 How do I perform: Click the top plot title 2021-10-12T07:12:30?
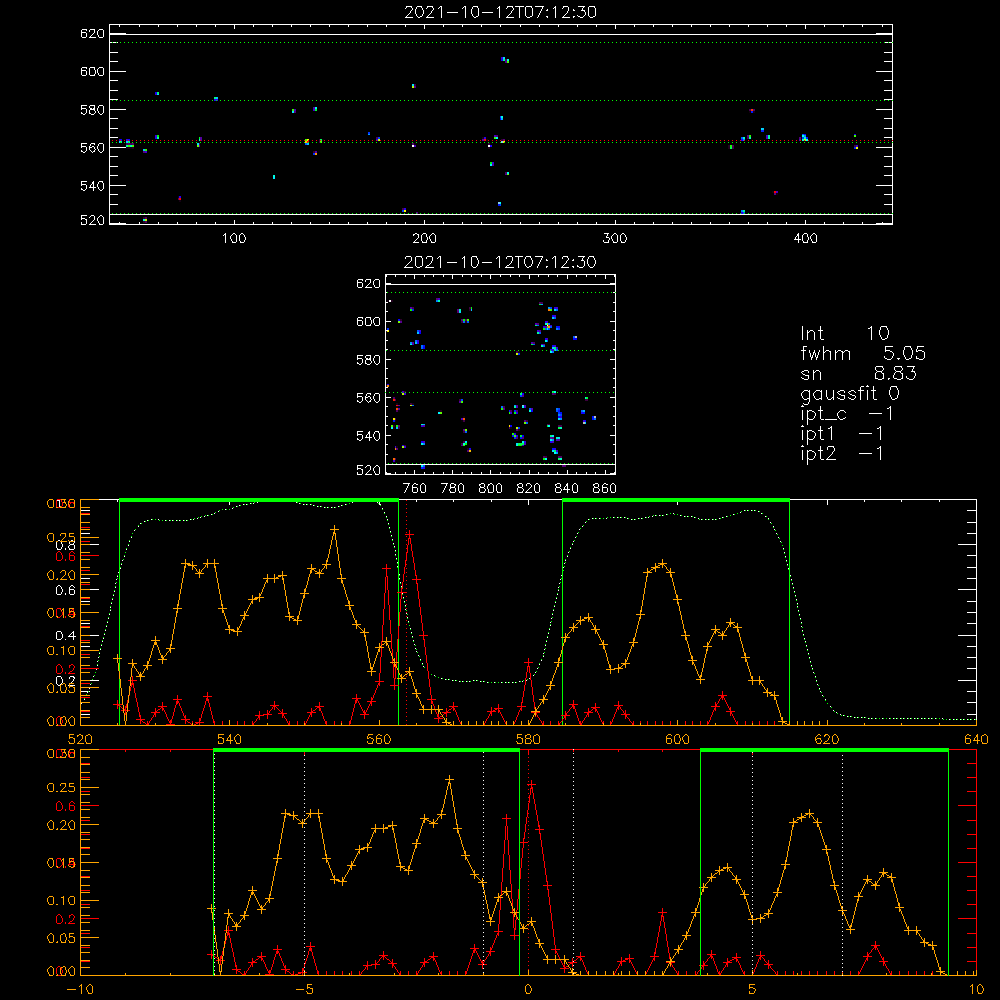[x=500, y=12]
